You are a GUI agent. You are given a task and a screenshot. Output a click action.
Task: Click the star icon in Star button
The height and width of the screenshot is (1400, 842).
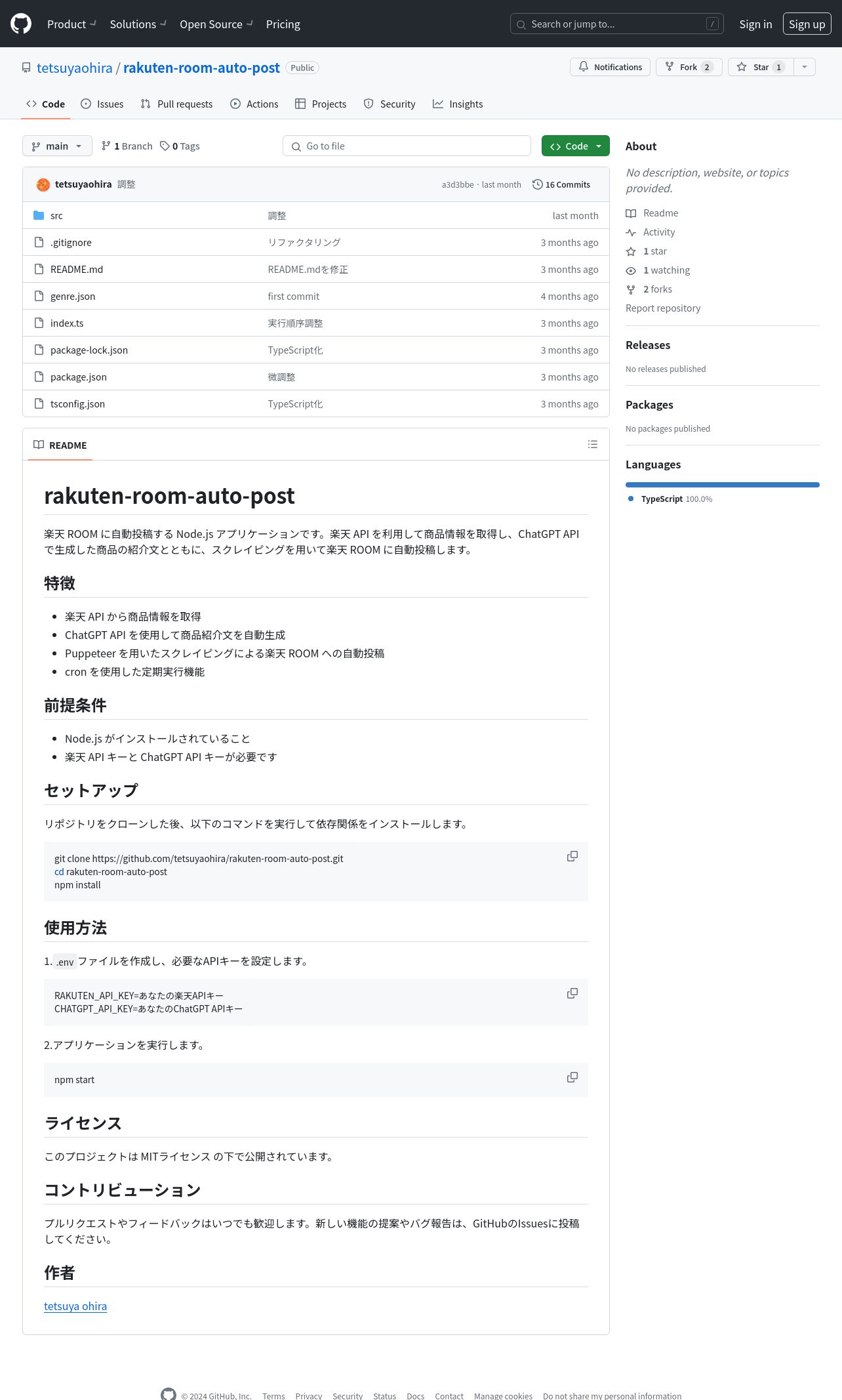[741, 67]
